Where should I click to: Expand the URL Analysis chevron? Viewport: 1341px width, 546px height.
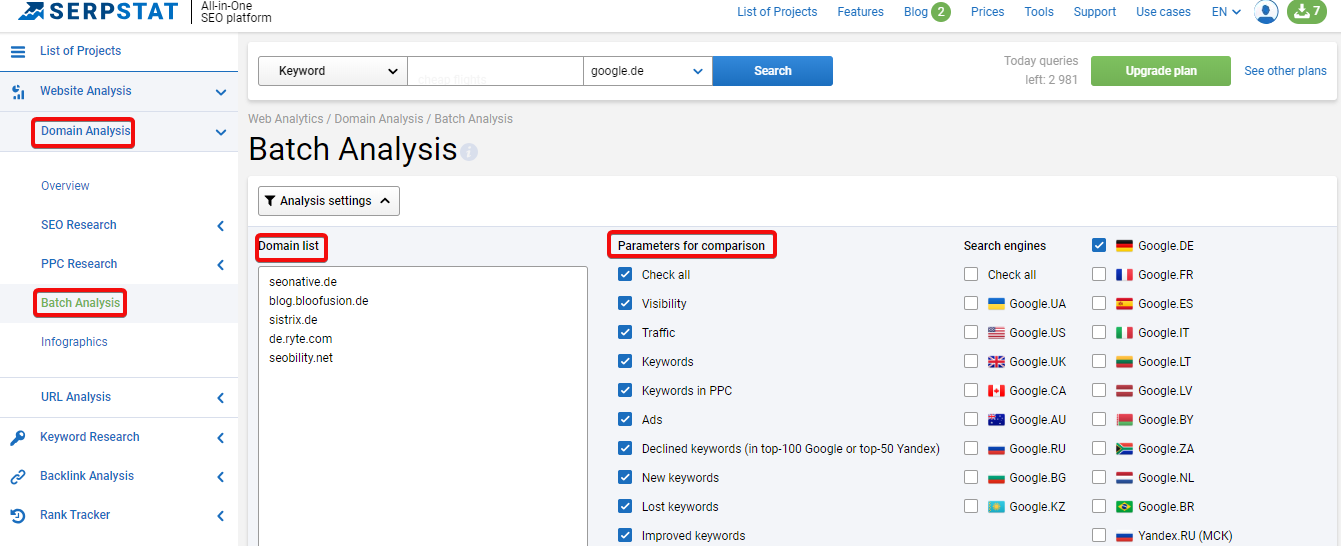tap(221, 398)
